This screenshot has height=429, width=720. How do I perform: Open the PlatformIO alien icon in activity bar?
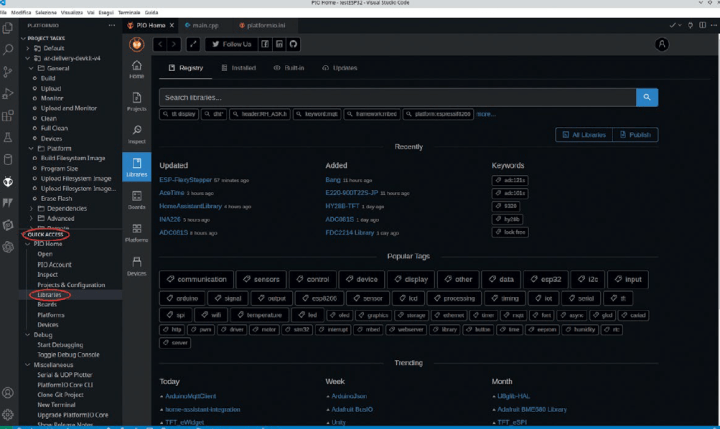click(x=9, y=181)
